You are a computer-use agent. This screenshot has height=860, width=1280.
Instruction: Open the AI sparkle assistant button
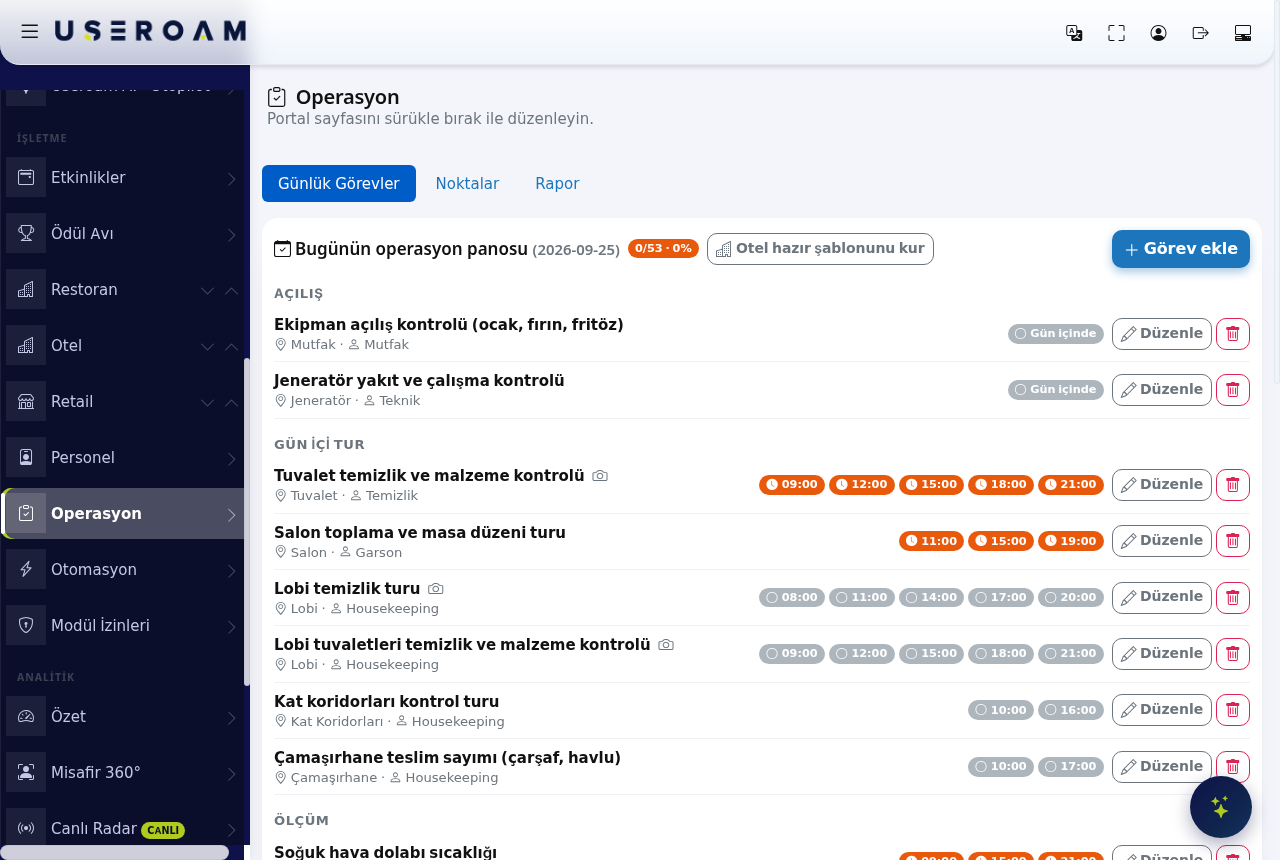(1221, 807)
